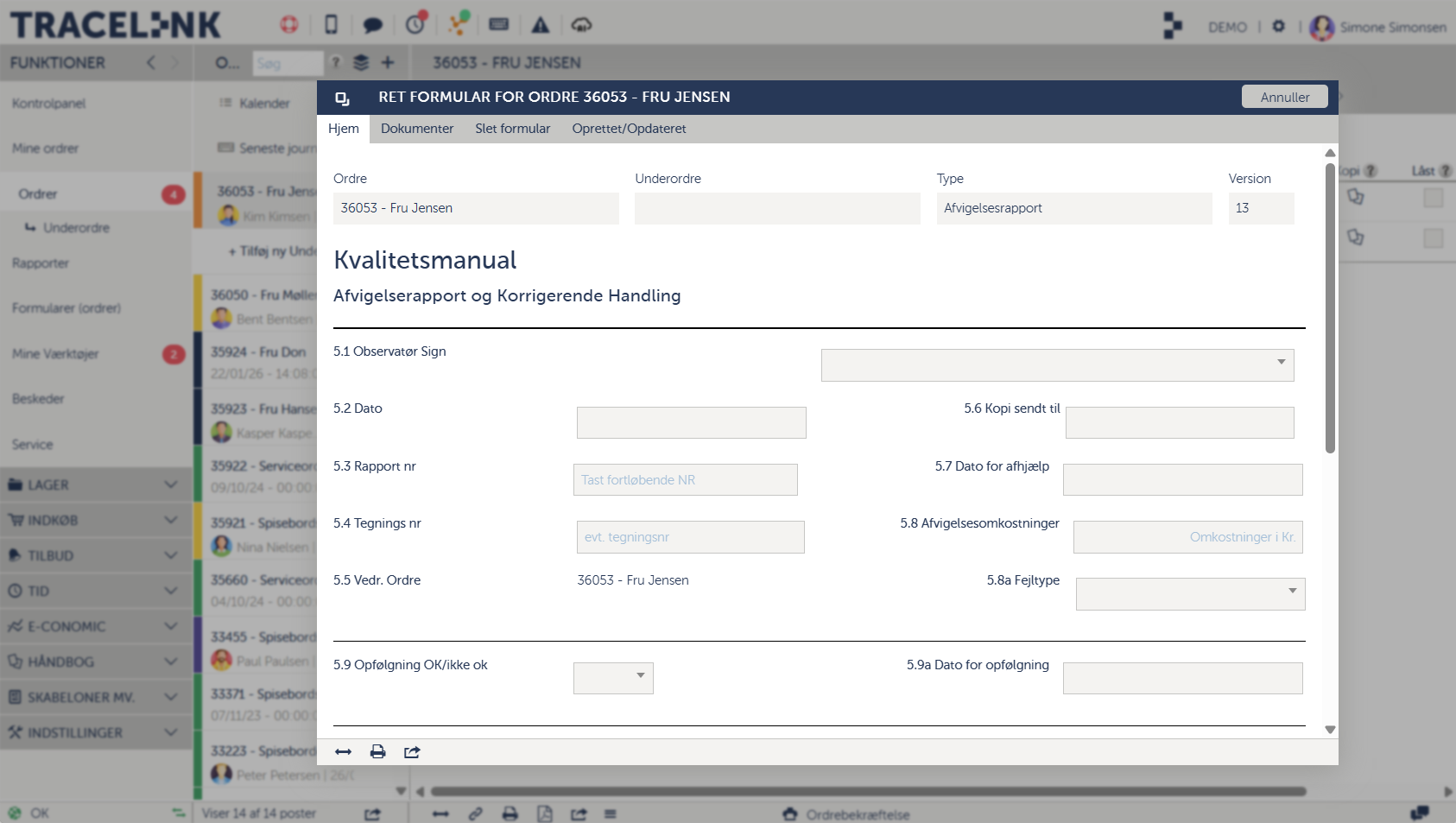This screenshot has width=1456, height=823.
Task: Click the window icon in the form header
Action: coord(342,98)
